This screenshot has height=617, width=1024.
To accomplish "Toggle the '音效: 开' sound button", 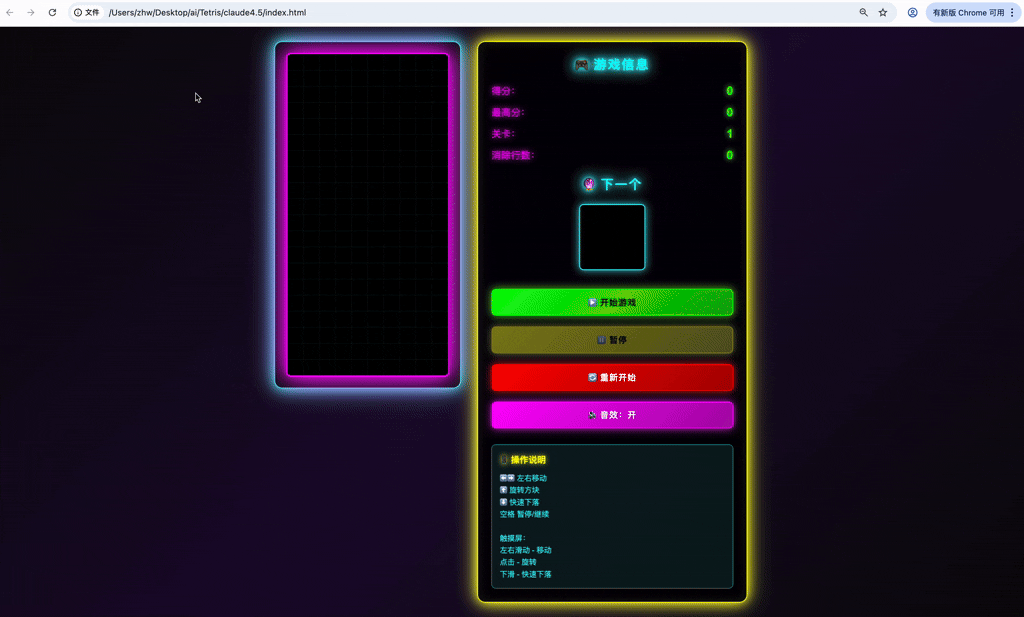I will coord(612,415).
